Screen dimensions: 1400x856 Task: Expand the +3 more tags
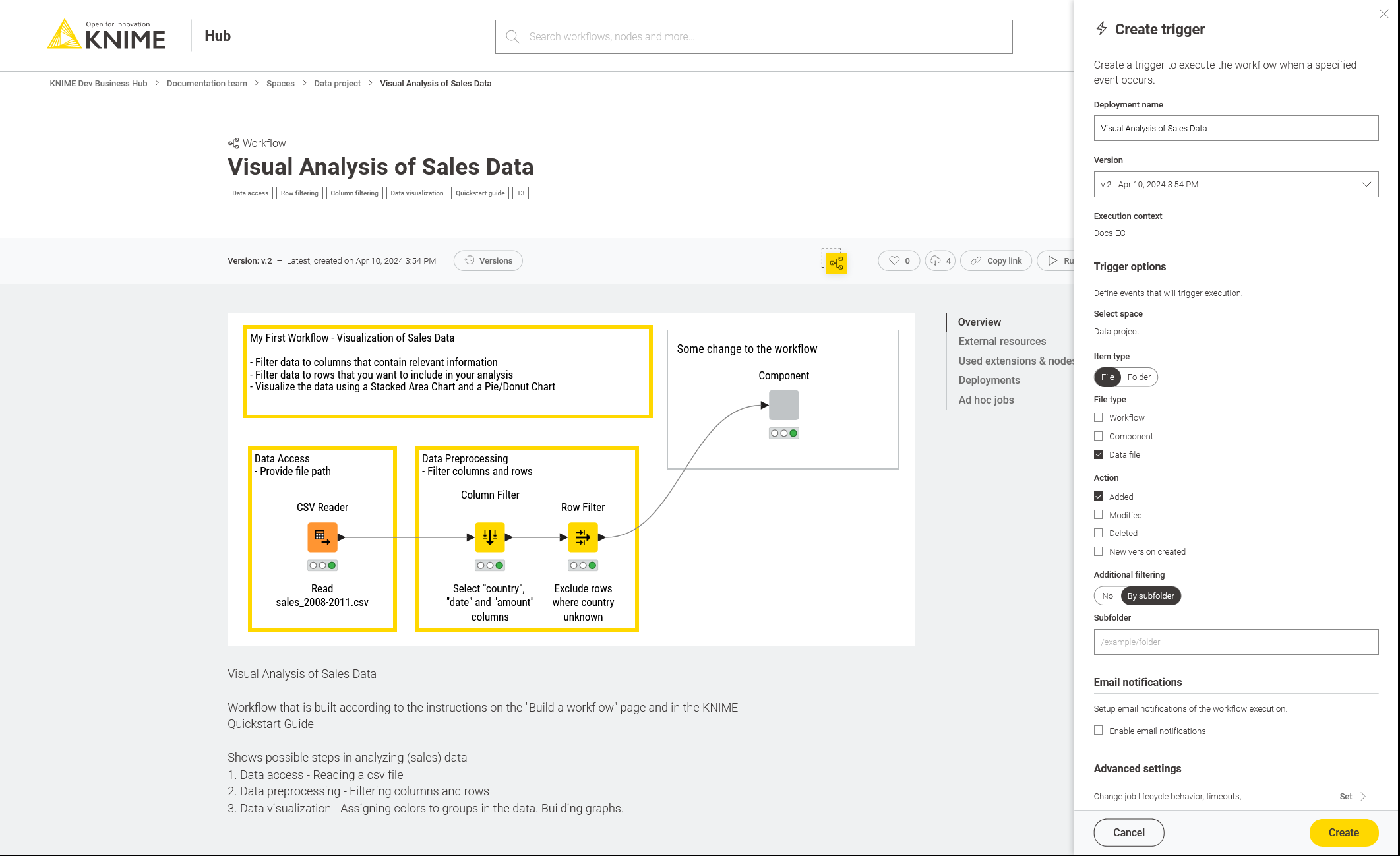click(520, 193)
